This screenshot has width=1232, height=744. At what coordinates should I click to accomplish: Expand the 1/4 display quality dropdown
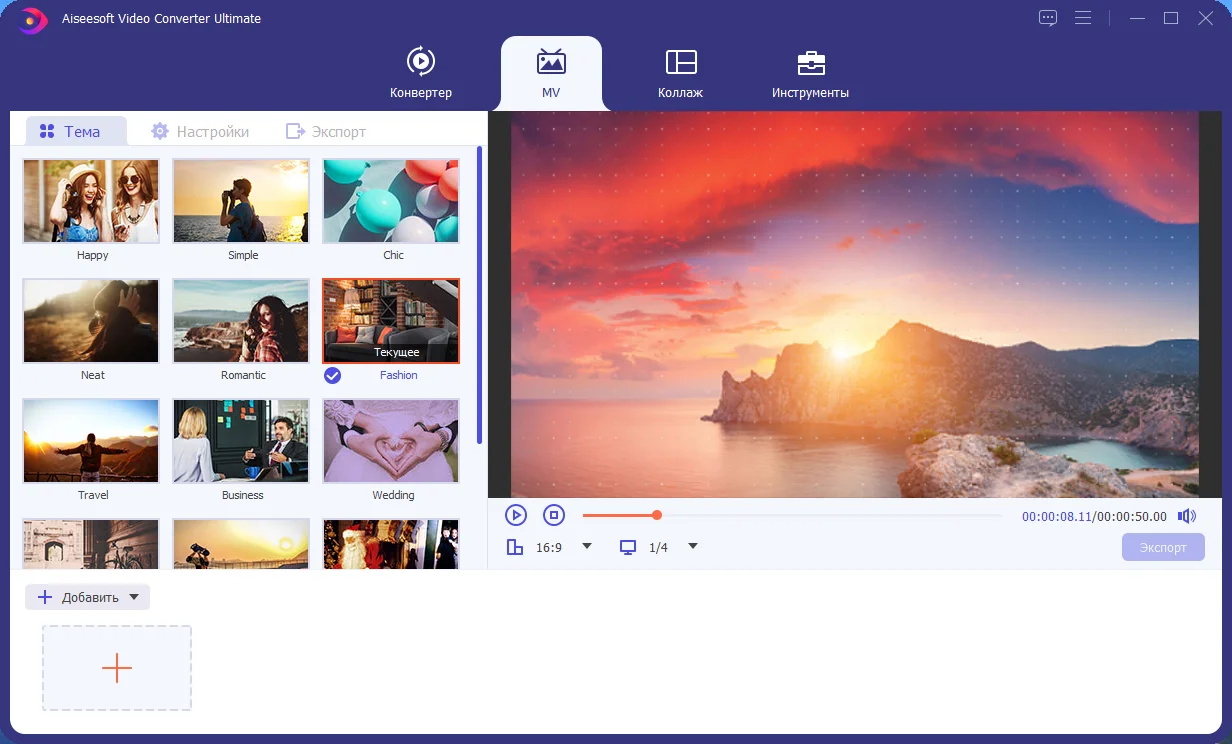pos(693,546)
